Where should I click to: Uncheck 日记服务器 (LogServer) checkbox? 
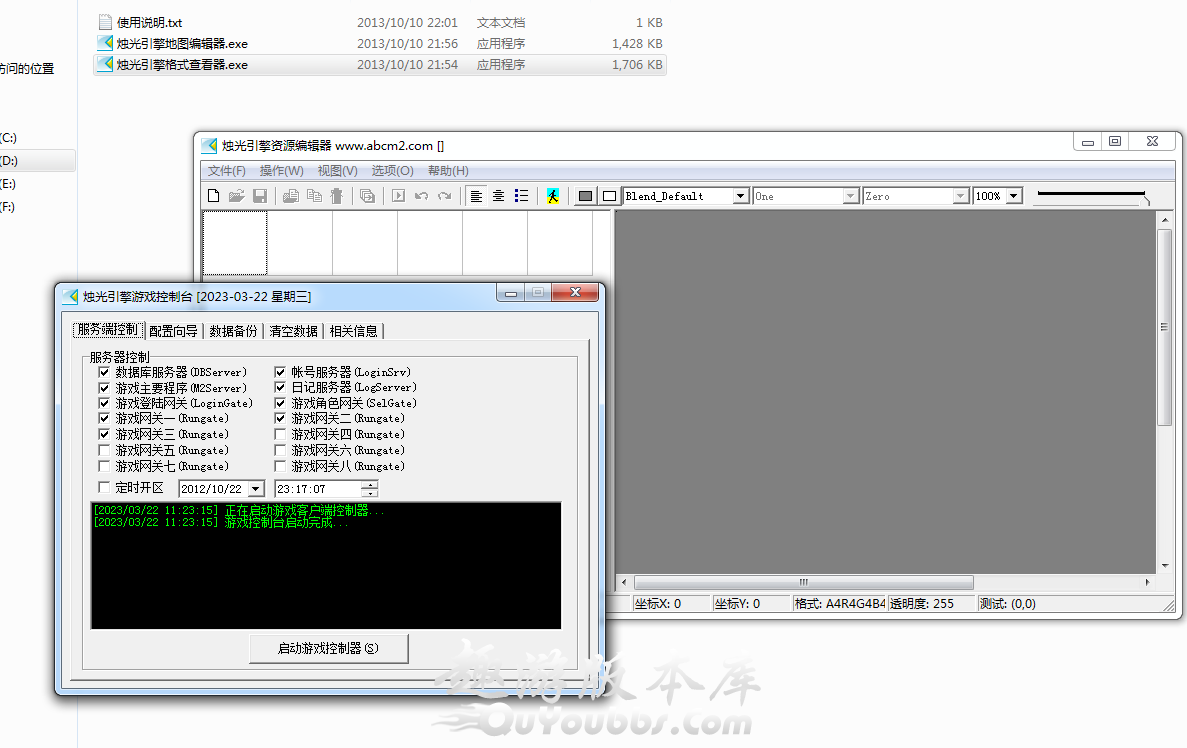pyautogui.click(x=280, y=388)
